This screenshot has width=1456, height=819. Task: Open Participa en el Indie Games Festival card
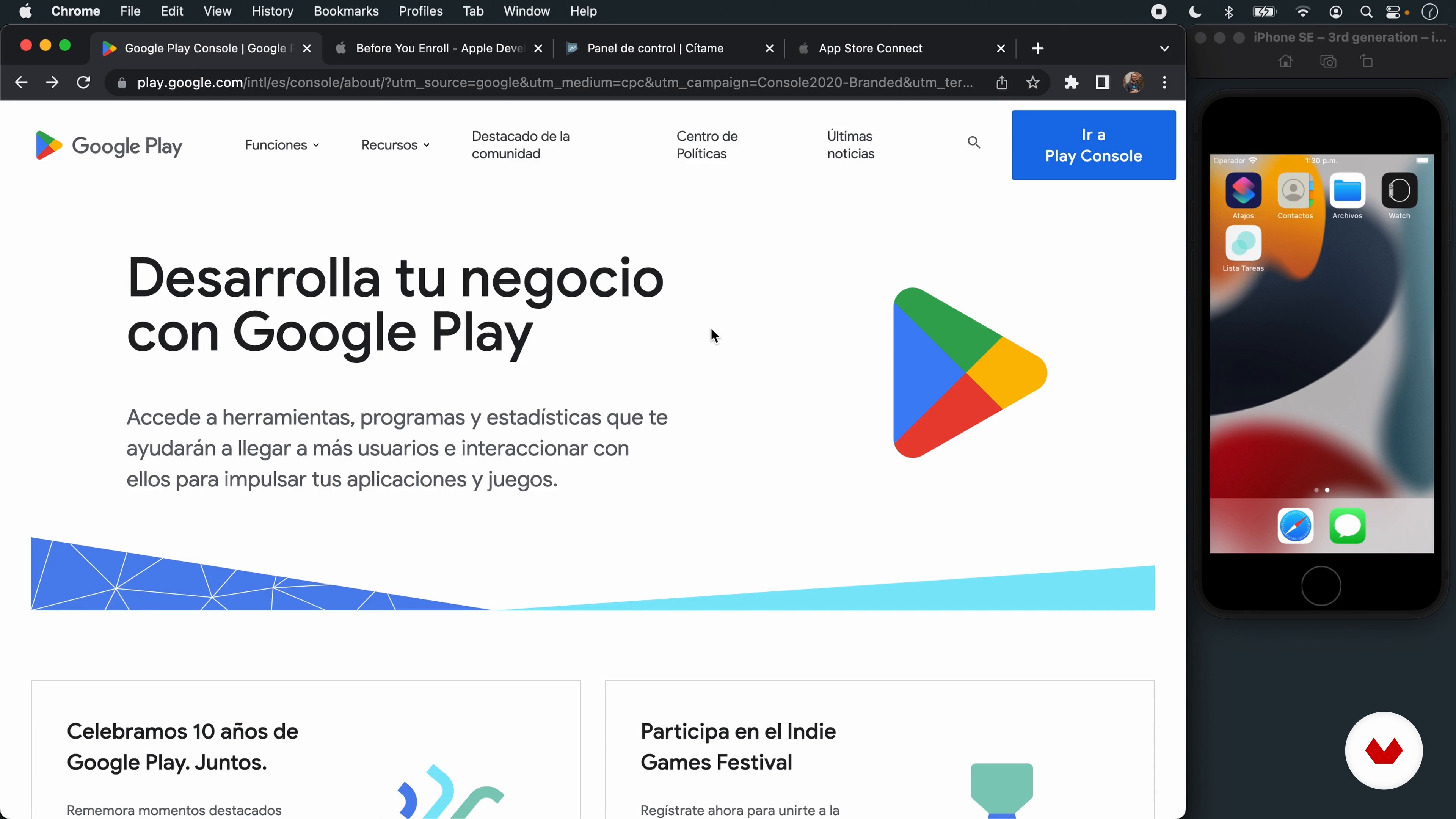[x=880, y=750]
